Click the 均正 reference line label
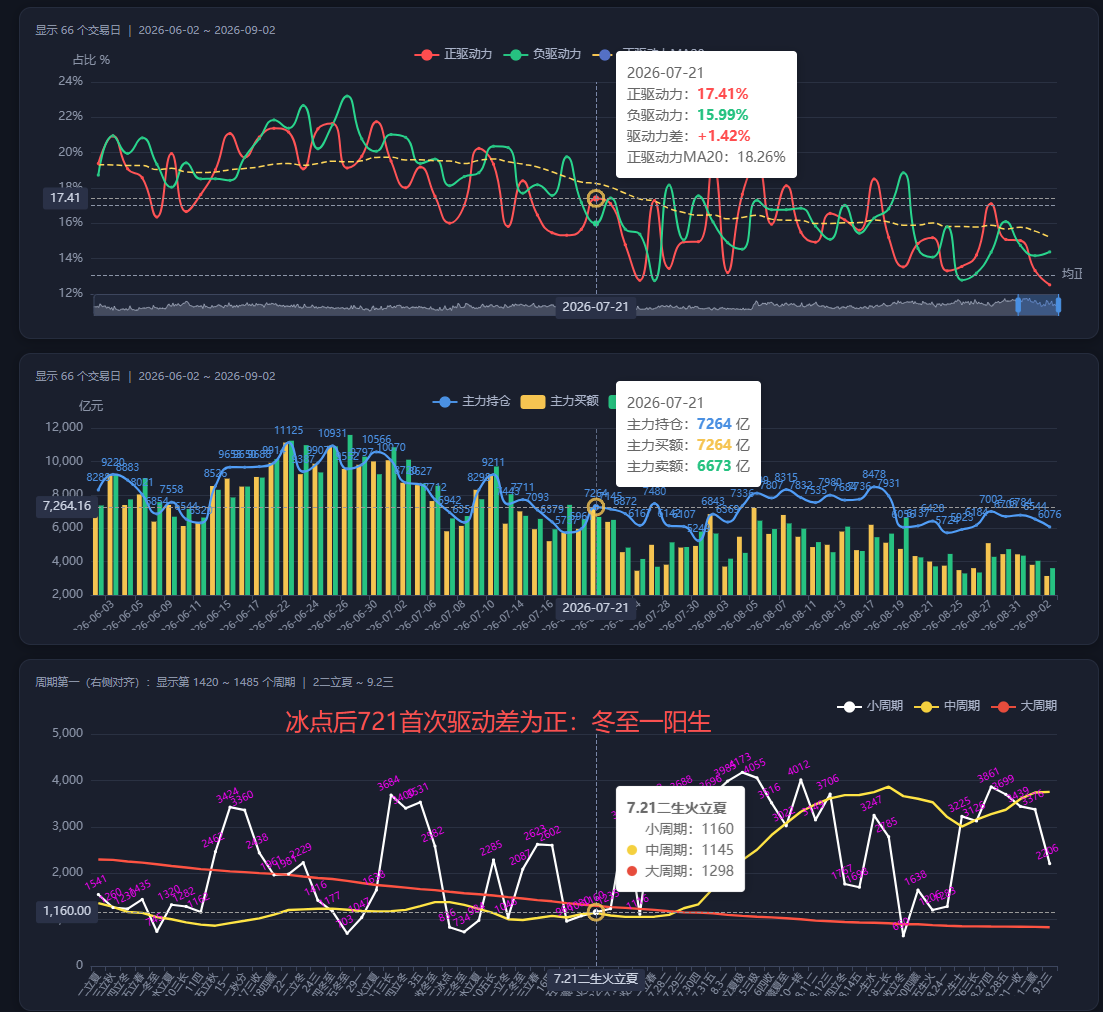The image size is (1103, 1012). pos(1072,274)
